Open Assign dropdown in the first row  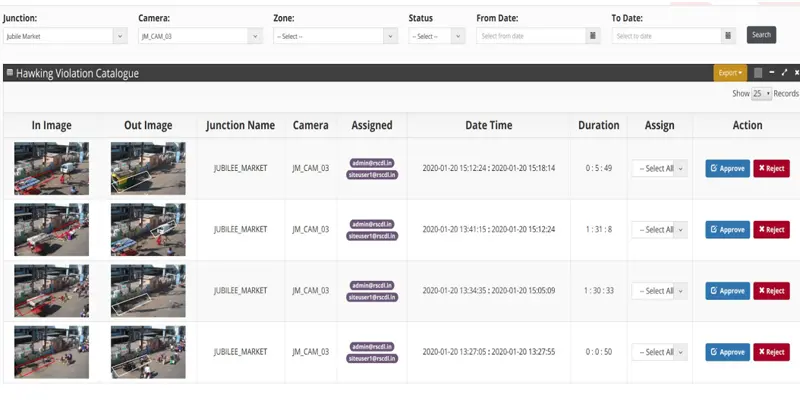[659, 169]
